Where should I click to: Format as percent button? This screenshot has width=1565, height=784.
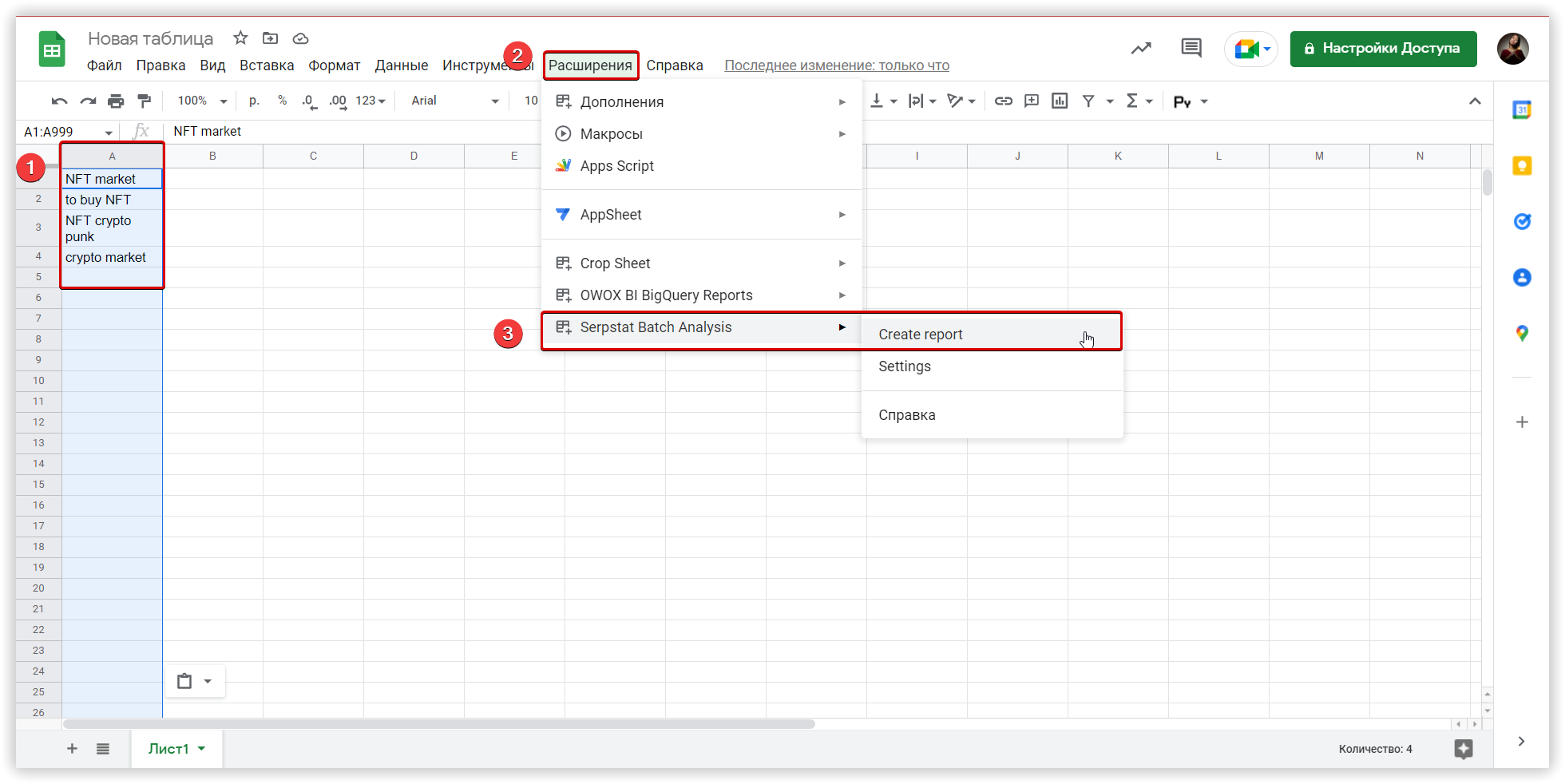pyautogui.click(x=282, y=101)
